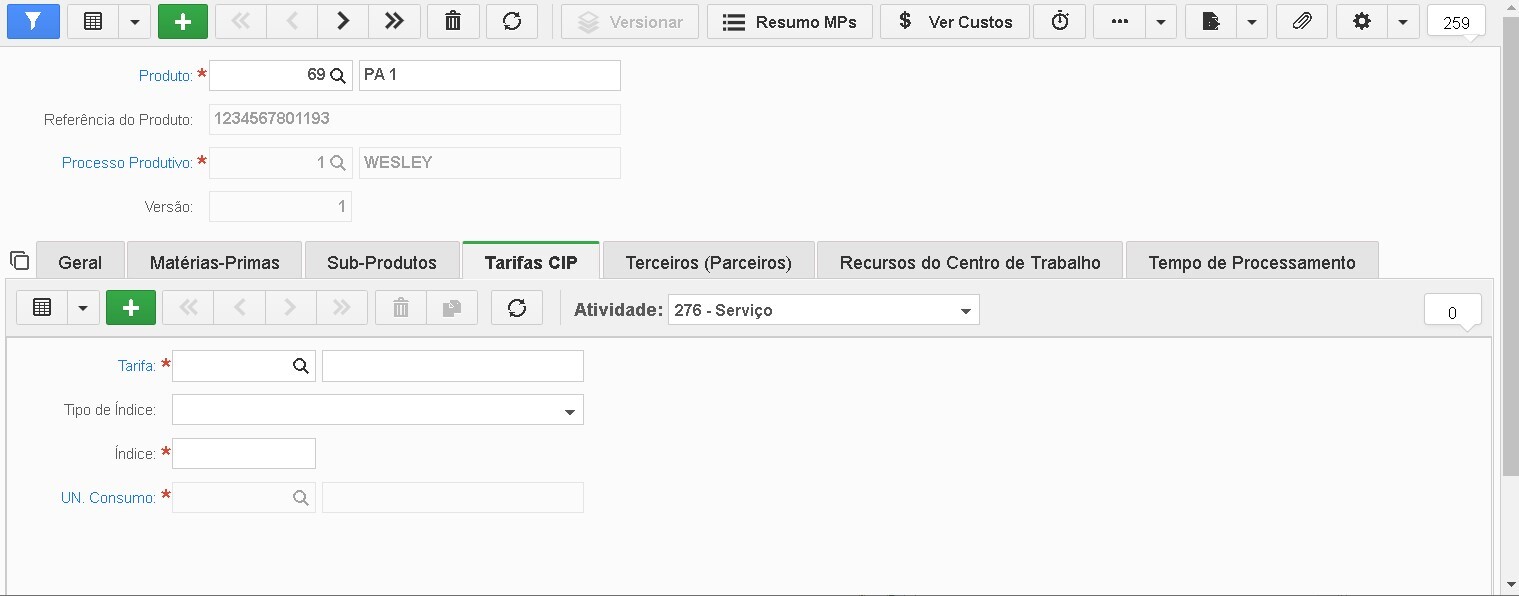This screenshot has height=596, width=1519.
Task: Open Recursos do Centro de Trabalho tab
Action: 970,262
